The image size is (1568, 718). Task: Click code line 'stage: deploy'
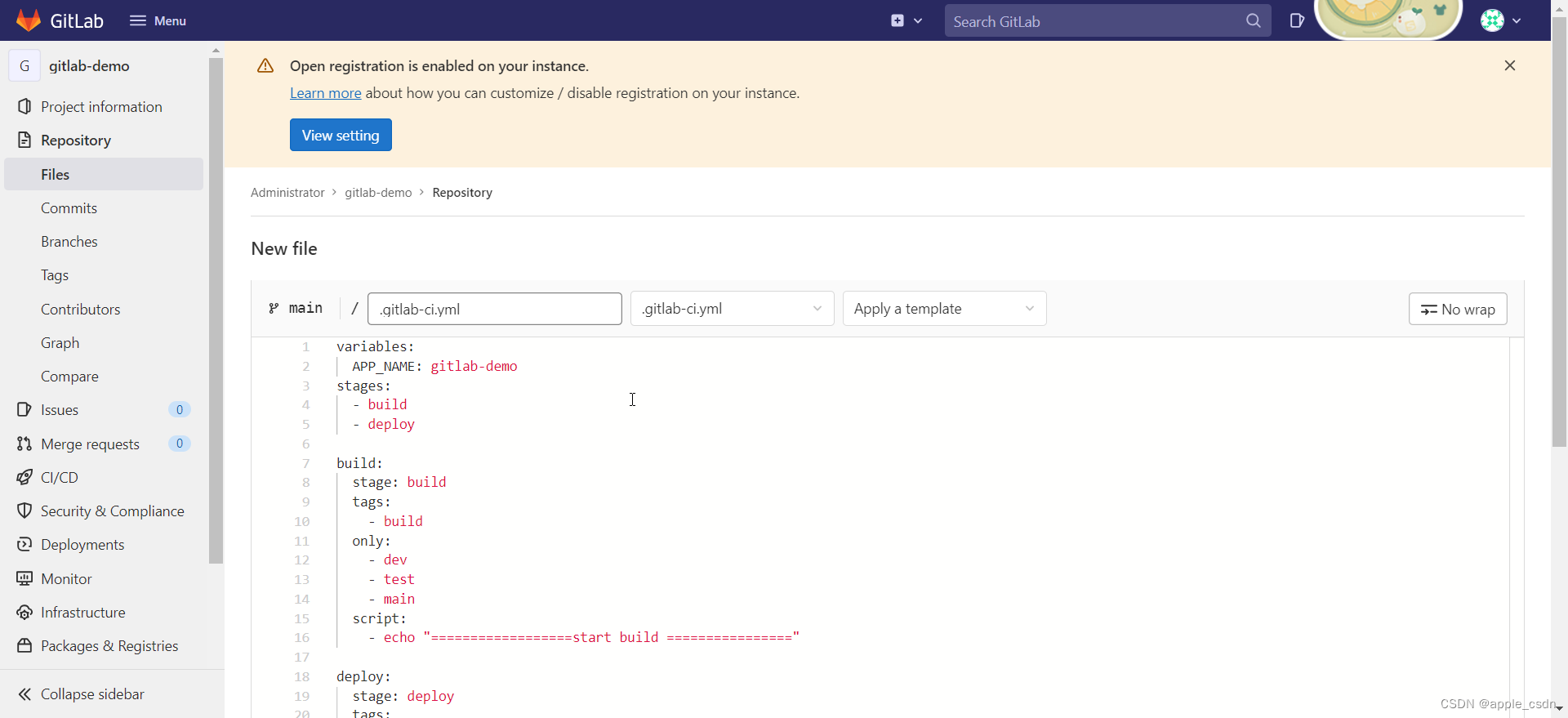click(x=403, y=696)
